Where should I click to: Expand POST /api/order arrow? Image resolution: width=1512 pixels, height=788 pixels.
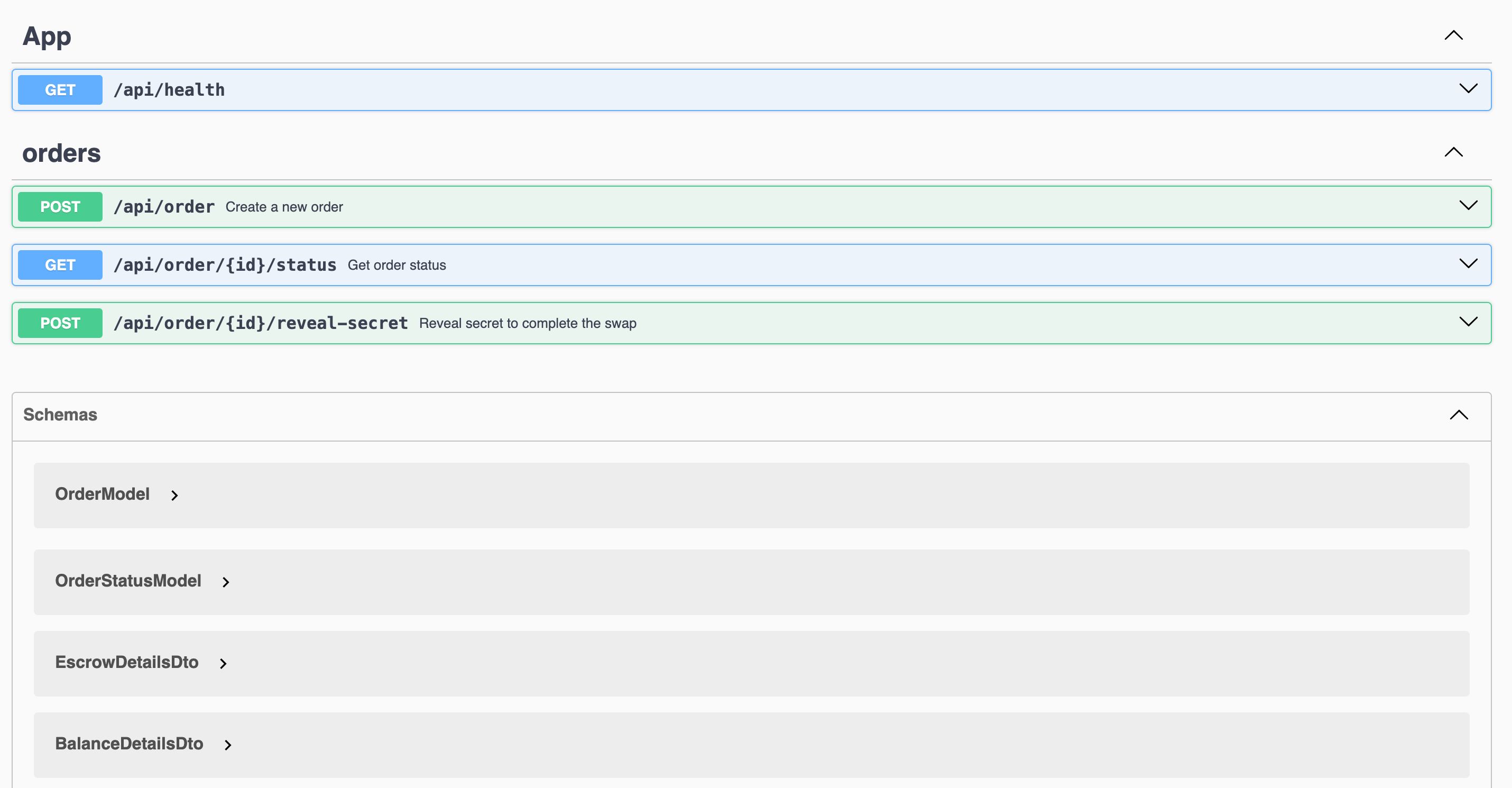click(1468, 206)
